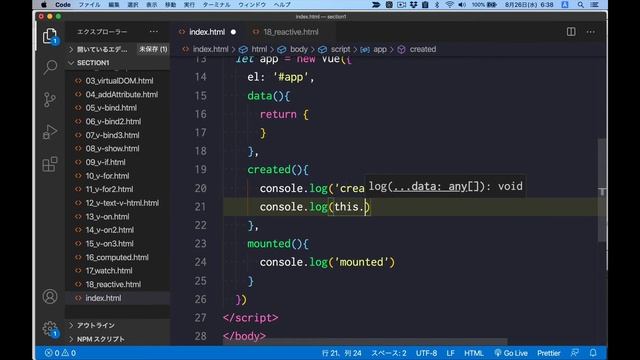The height and width of the screenshot is (360, 640).
Task: Click created in the breadcrumb
Action: click(422, 49)
